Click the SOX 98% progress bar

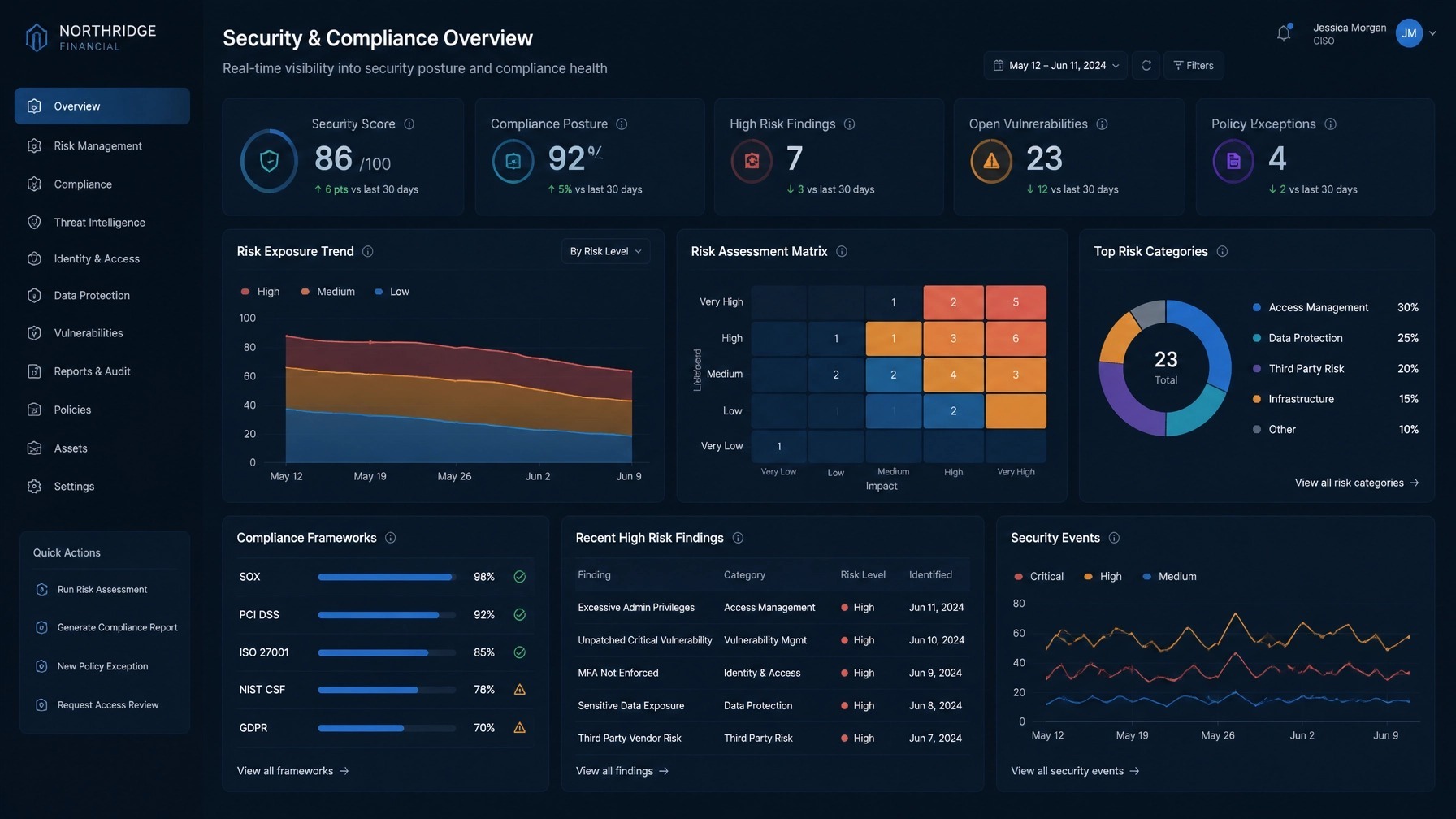pyautogui.click(x=387, y=577)
